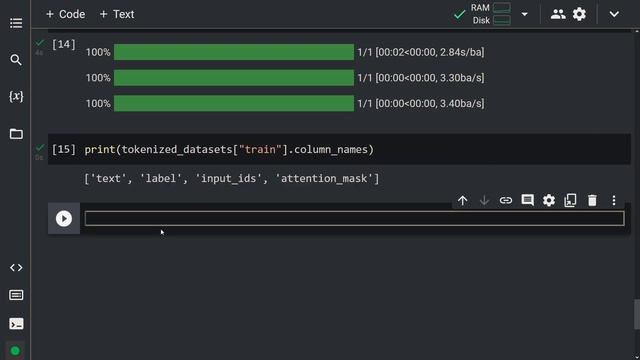The image size is (640, 360).
Task: Click the cell 15 execution counter
Action: (64, 149)
